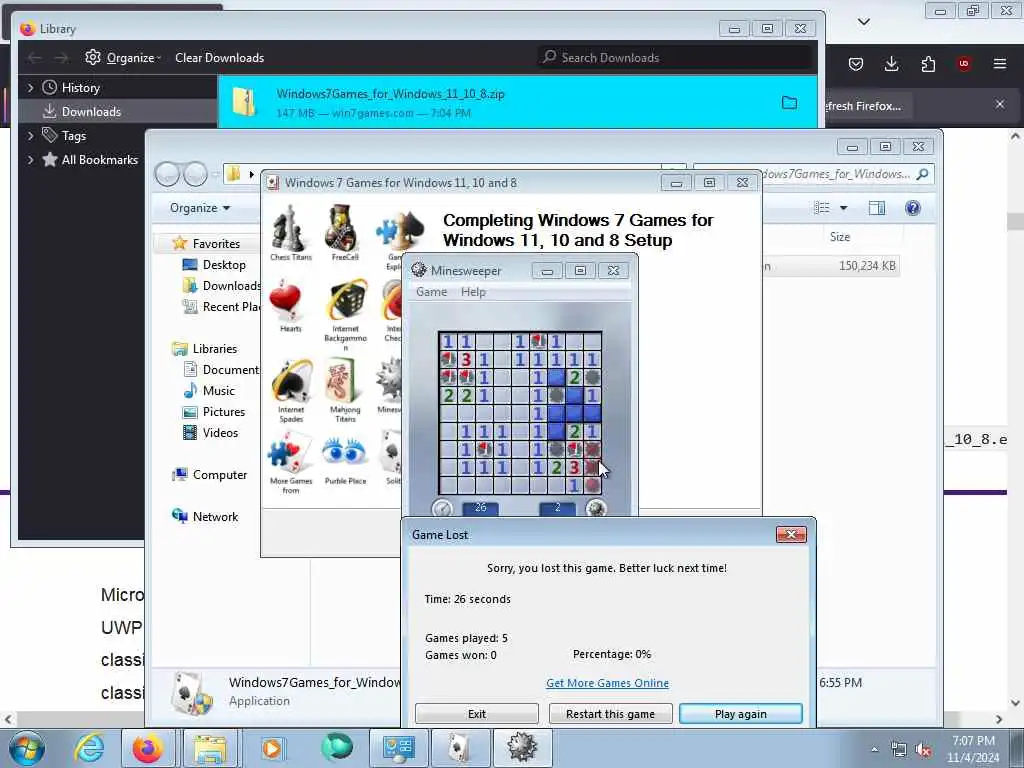Image resolution: width=1024 pixels, height=768 pixels.
Task: Expand the Tags tree node
Action: pyautogui.click(x=30, y=136)
